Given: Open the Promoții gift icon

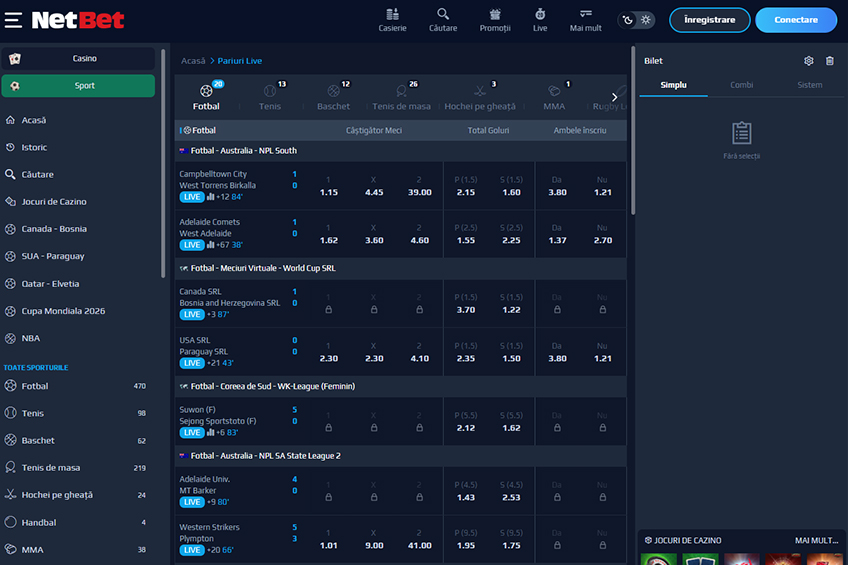Looking at the screenshot, I should (x=495, y=20).
